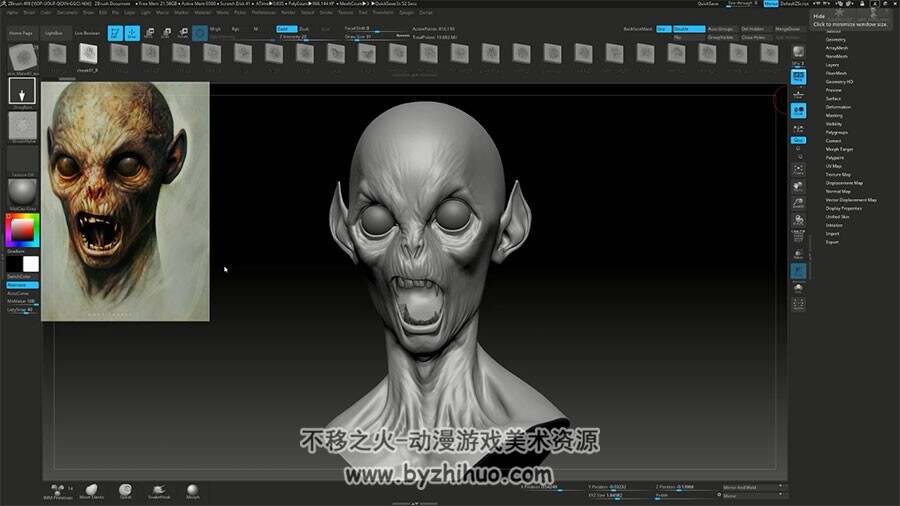Viewport: 900px width, 506px height.
Task: Select the Rotate transform icon in top shelf
Action: [183, 33]
